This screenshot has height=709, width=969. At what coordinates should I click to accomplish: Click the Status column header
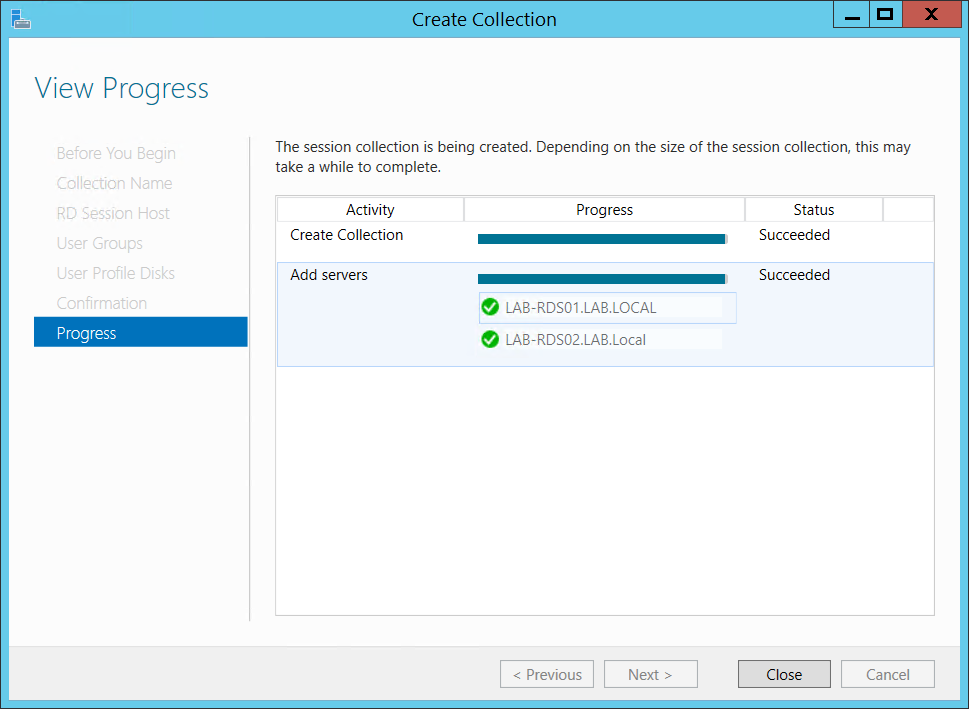(813, 210)
